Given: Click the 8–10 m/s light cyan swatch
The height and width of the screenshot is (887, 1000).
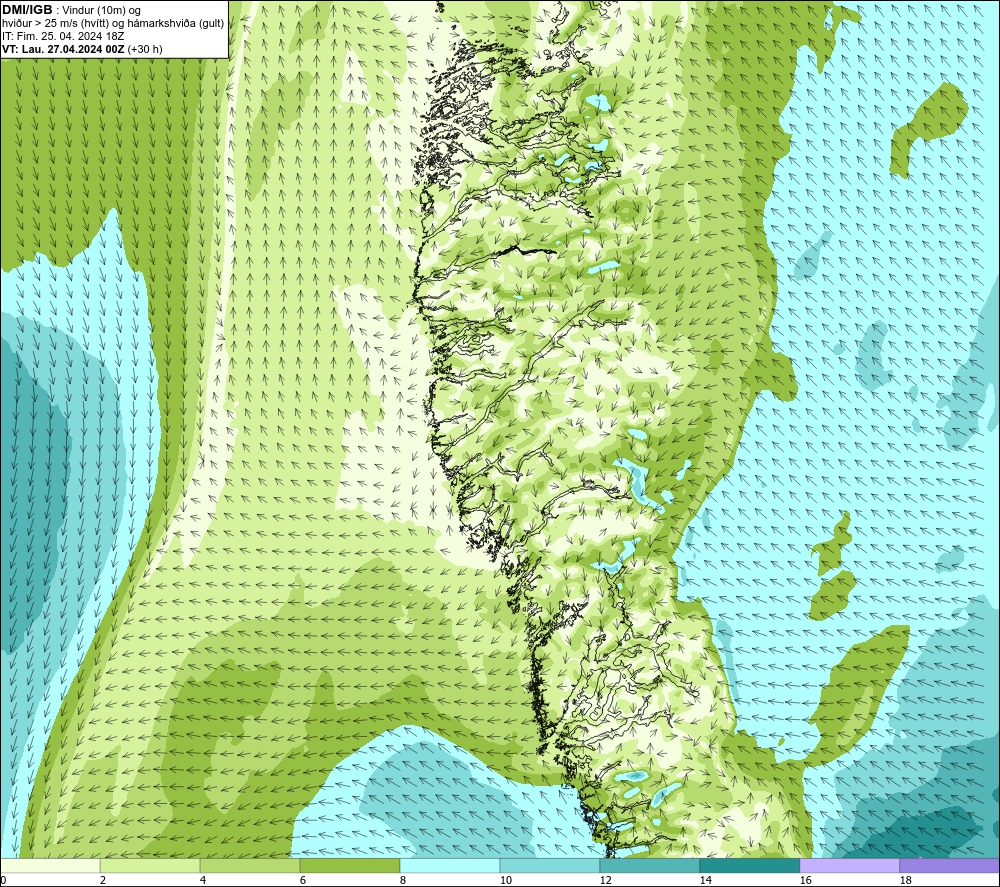Looking at the screenshot, I should 450,865.
